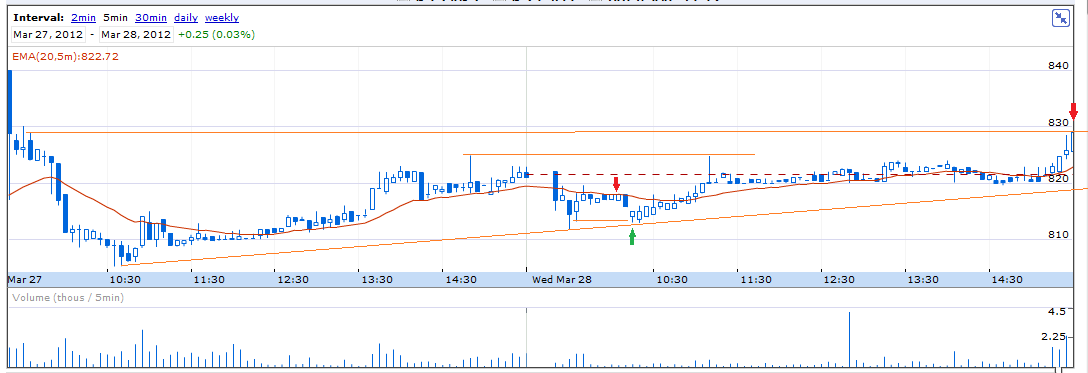Change chart interval to daily
The width and height of the screenshot is (1088, 373).
point(187,17)
